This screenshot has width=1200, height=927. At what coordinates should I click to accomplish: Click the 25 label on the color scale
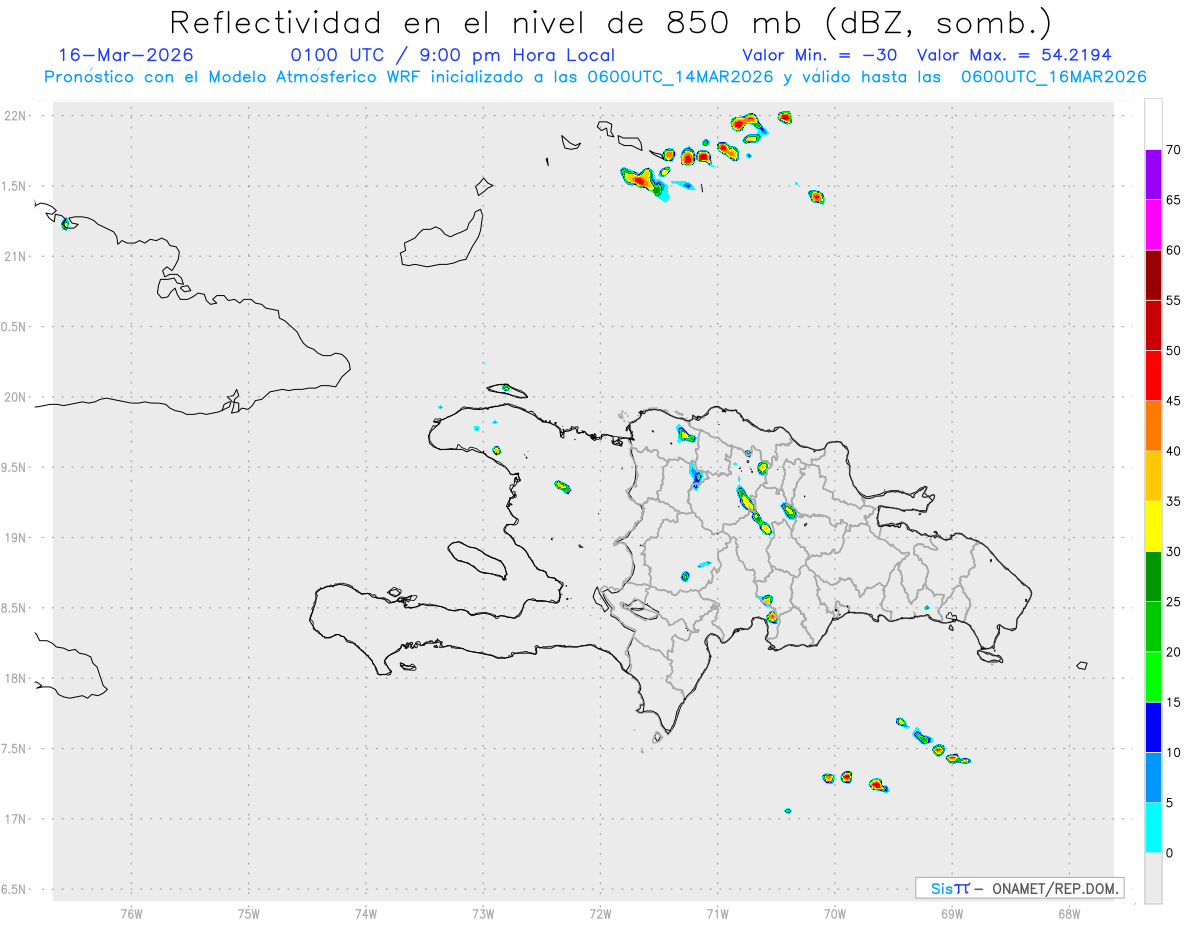coord(1174,601)
